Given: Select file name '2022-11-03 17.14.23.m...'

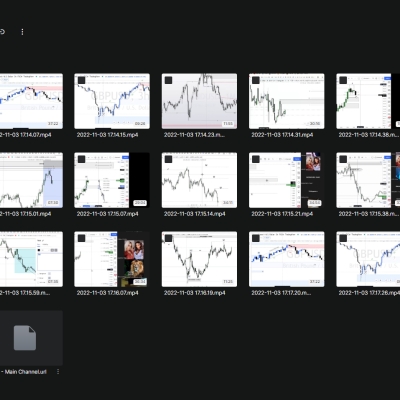Looking at the screenshot, I should tap(194, 135).
